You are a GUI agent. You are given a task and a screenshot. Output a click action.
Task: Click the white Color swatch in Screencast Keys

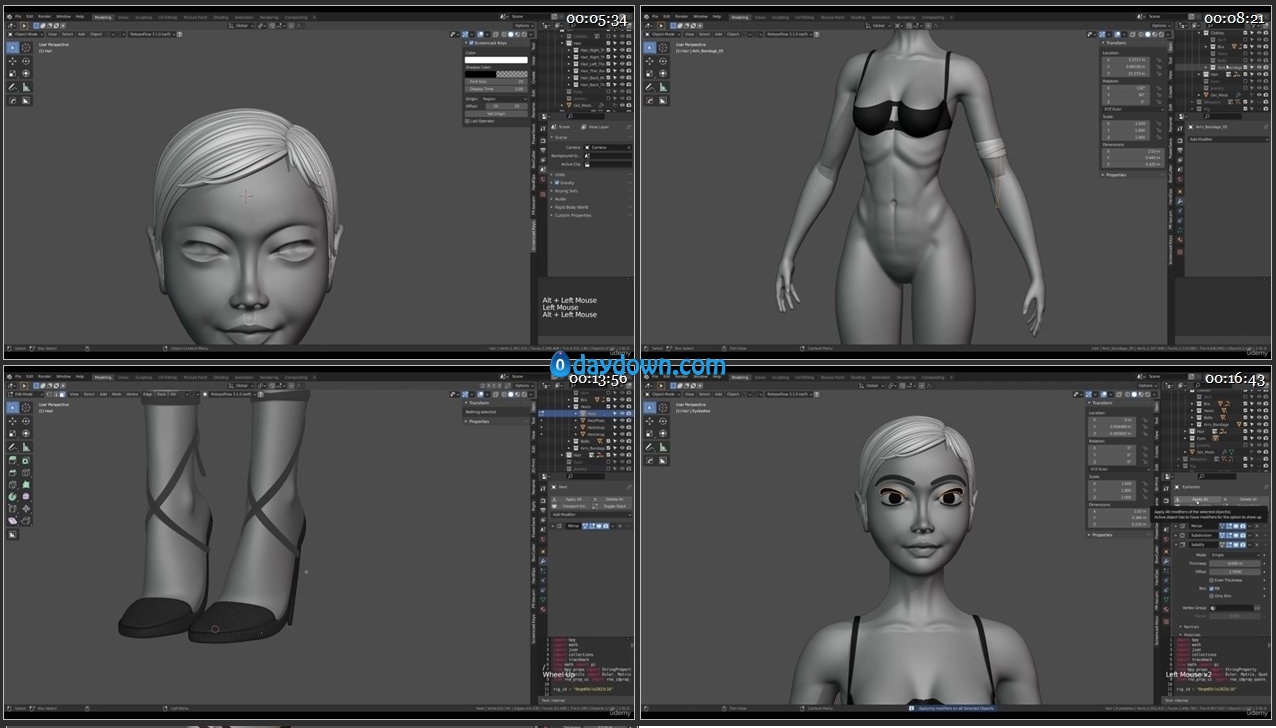[x=497, y=60]
